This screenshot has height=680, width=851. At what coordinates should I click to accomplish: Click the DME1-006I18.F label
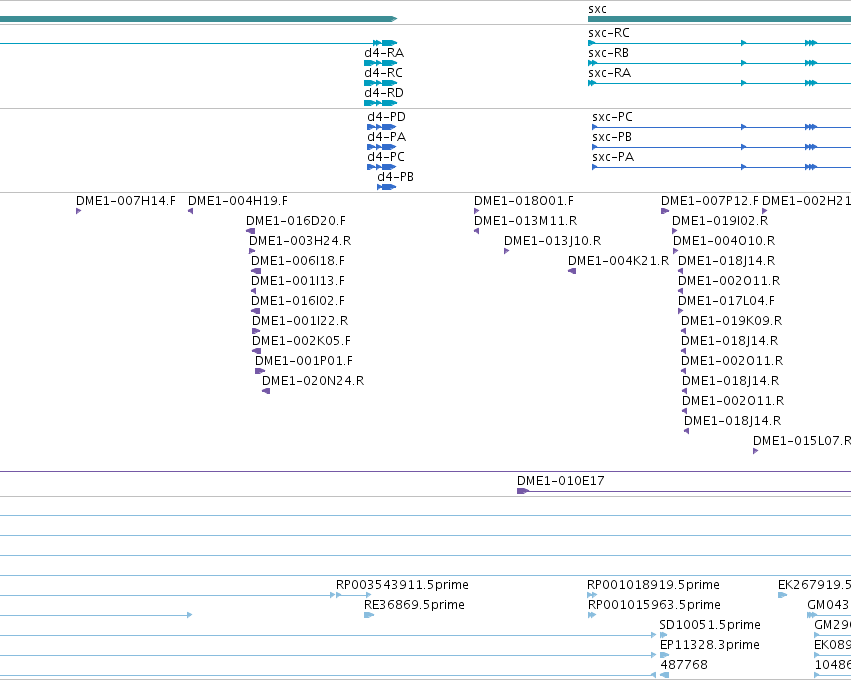[x=298, y=262]
